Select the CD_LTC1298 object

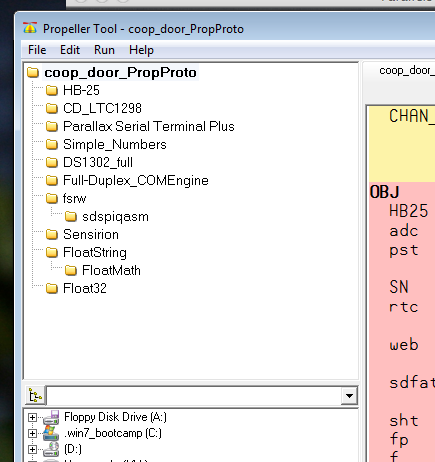pyautogui.click(x=102, y=108)
